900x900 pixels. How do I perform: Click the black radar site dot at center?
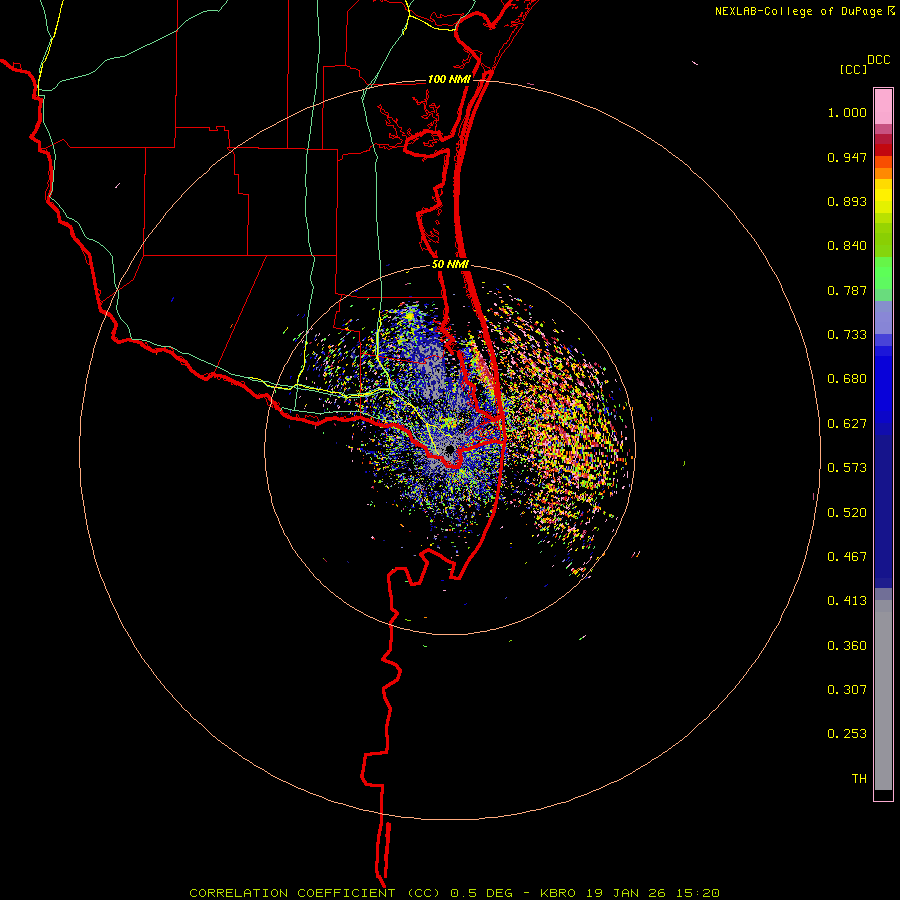point(450,449)
